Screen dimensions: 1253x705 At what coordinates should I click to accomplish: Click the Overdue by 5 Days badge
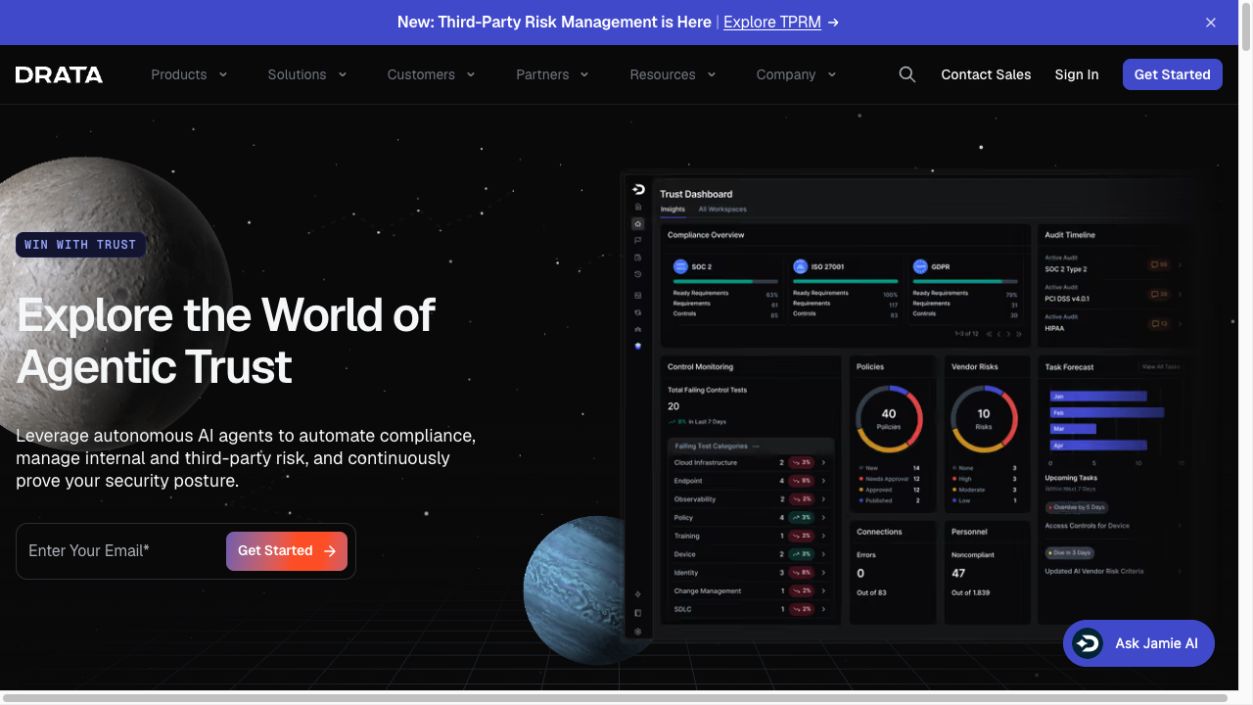[x=1076, y=508]
